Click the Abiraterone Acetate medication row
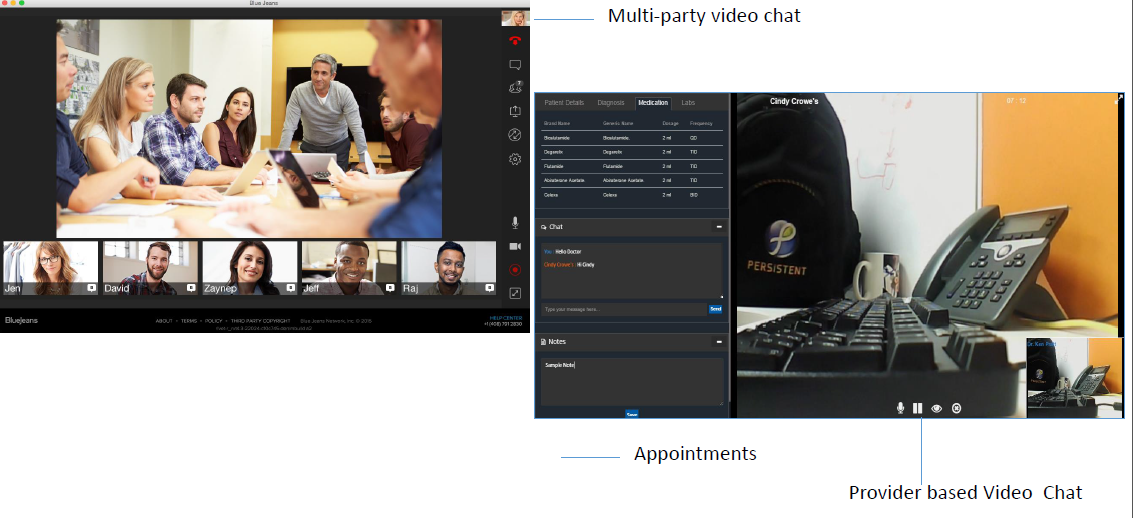 (632, 181)
